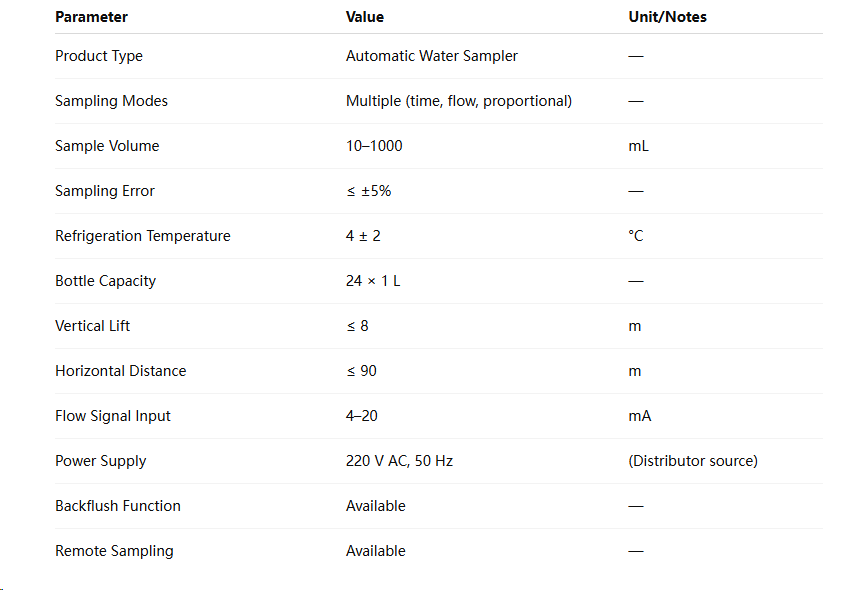
Task: Click the 4–20 flow signal value
Action: tap(362, 416)
